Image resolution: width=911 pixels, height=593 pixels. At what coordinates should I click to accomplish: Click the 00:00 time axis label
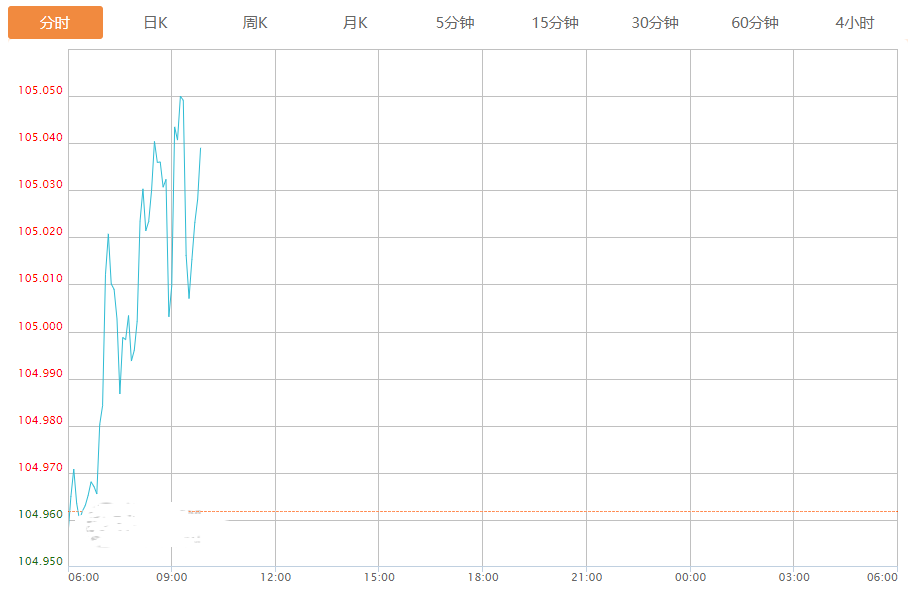pos(690,578)
